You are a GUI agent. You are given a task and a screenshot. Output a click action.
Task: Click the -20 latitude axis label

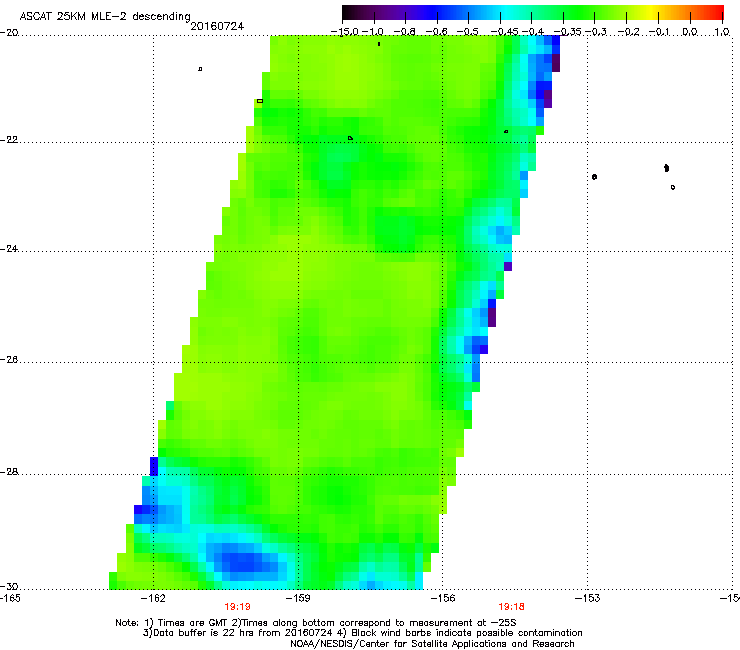9,33
